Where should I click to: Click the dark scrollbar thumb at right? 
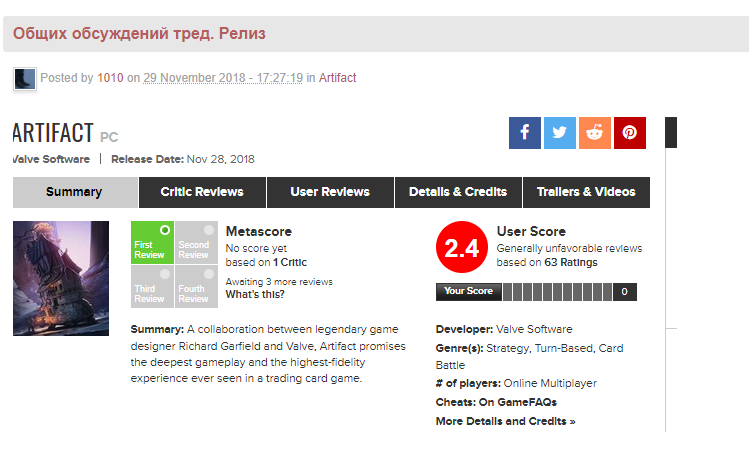pos(671,132)
